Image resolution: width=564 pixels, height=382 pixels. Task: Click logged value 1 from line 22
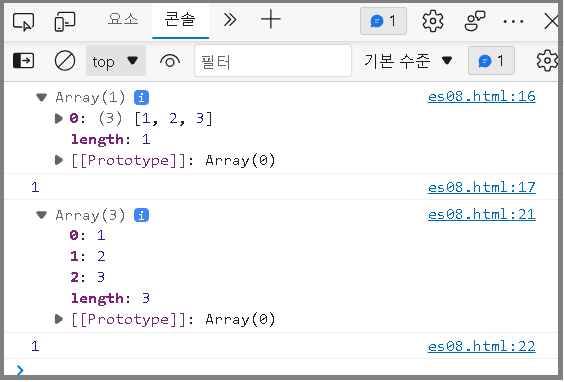pyautogui.click(x=35, y=346)
